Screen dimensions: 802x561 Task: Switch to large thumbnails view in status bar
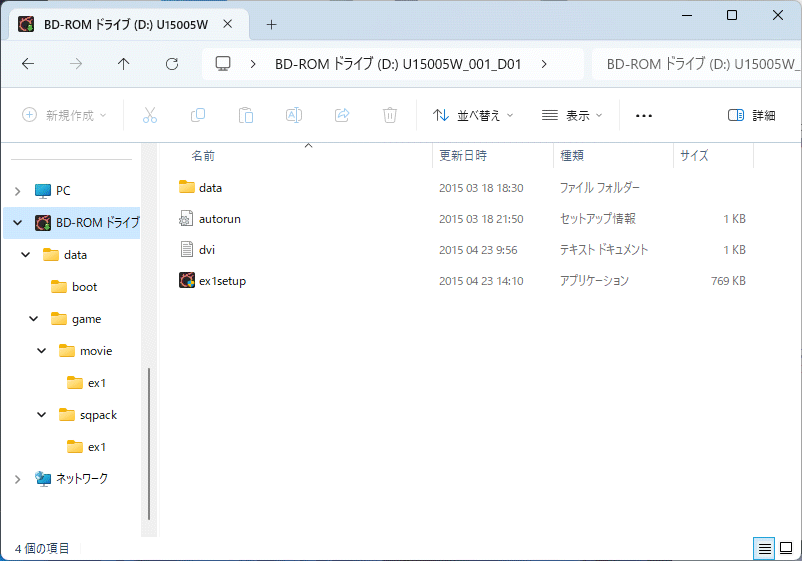pyautogui.click(x=786, y=549)
